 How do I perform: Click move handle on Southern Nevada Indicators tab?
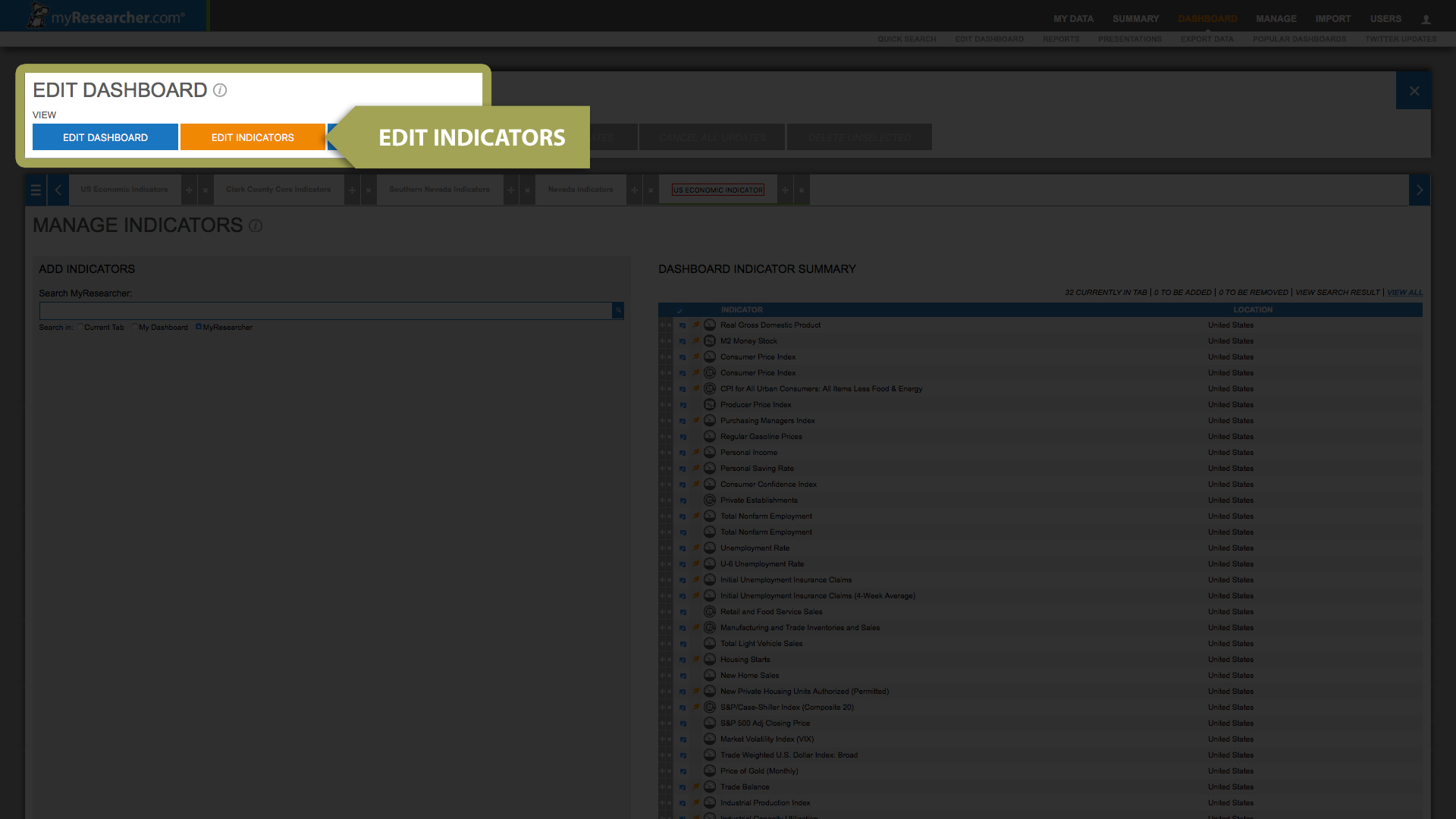coord(511,190)
